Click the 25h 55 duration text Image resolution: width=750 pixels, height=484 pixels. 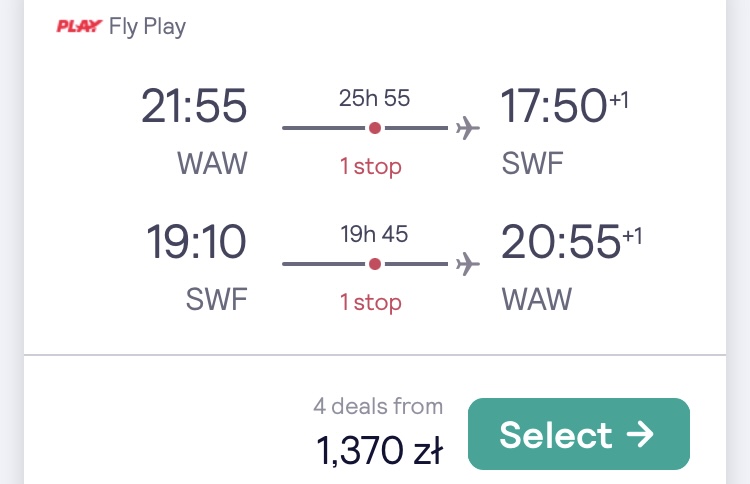[375, 98]
